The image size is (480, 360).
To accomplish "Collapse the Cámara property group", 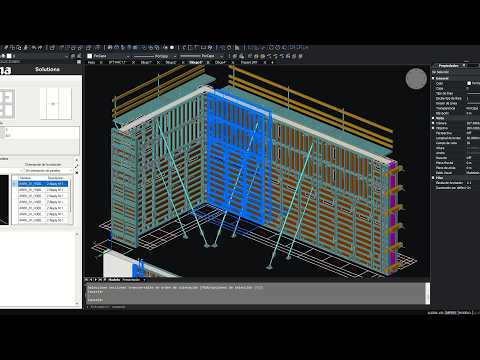I will [x=433, y=123].
